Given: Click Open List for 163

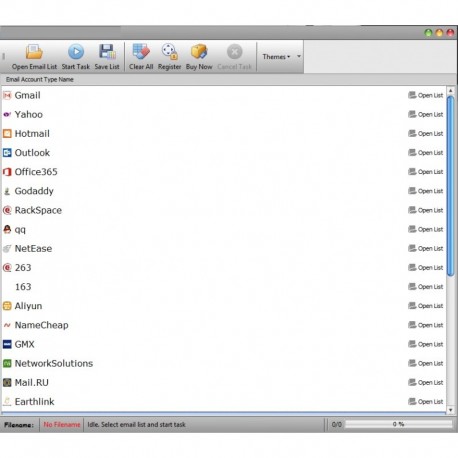Looking at the screenshot, I should click(x=426, y=287).
